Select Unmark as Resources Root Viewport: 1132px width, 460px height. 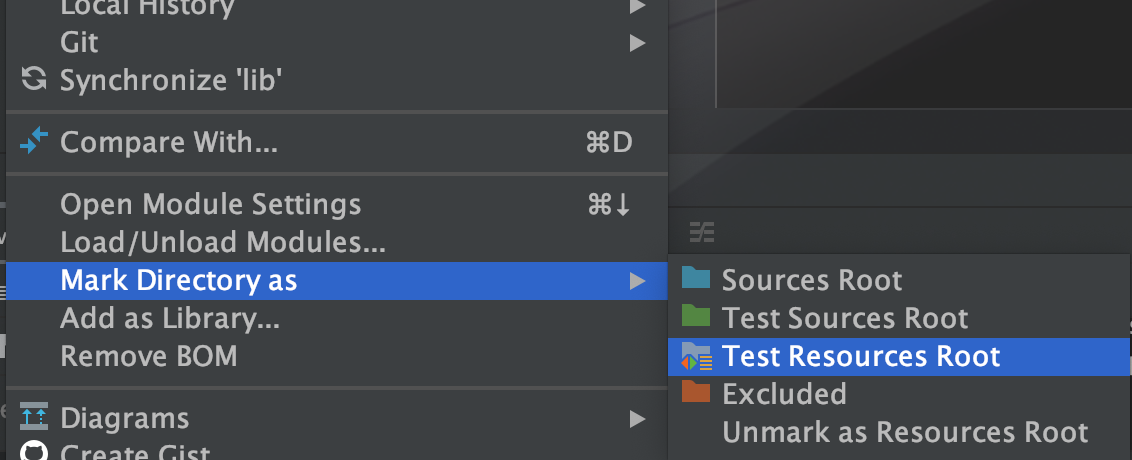click(x=905, y=432)
